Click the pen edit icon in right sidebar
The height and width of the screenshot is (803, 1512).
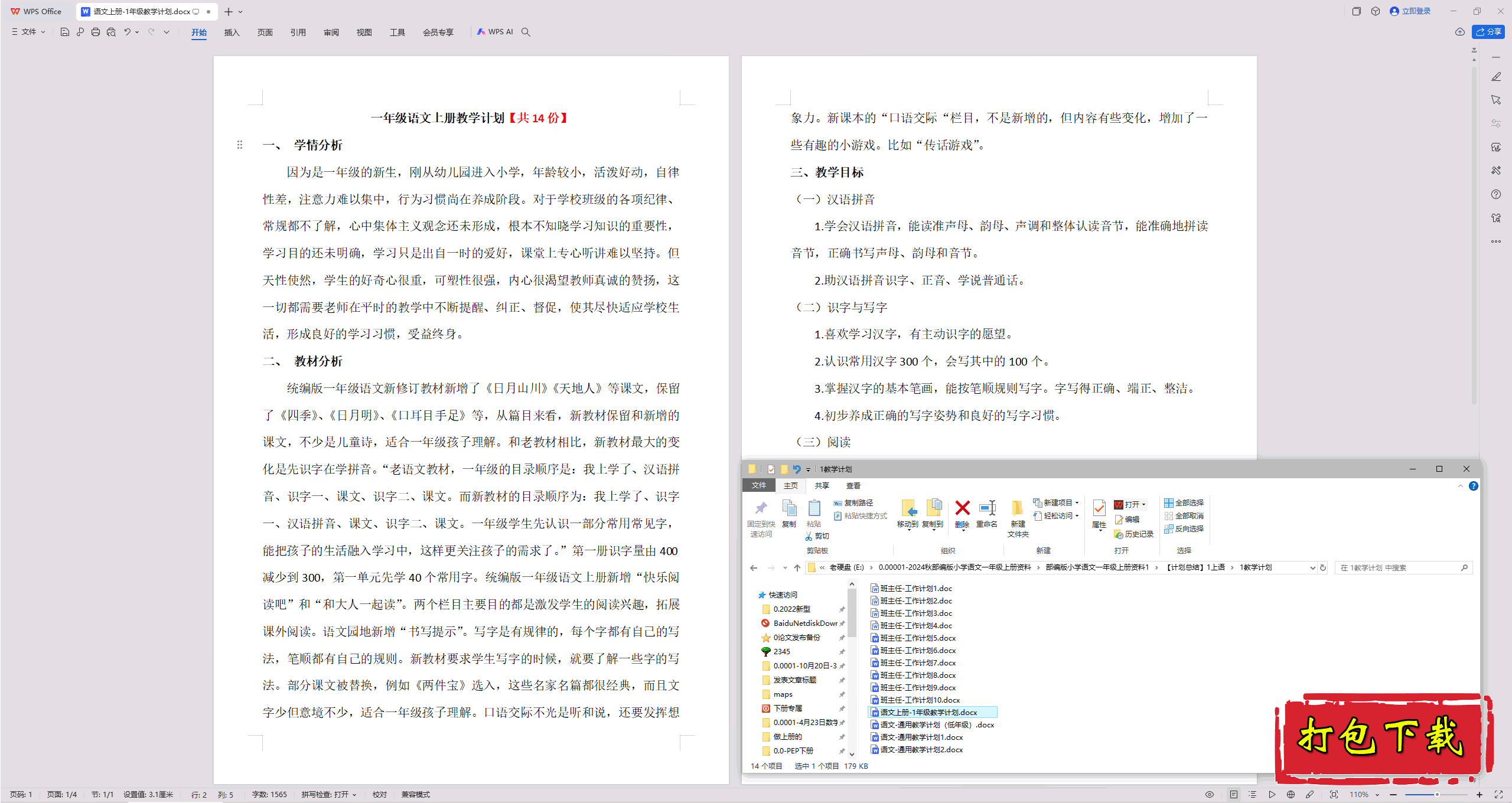[1496, 77]
